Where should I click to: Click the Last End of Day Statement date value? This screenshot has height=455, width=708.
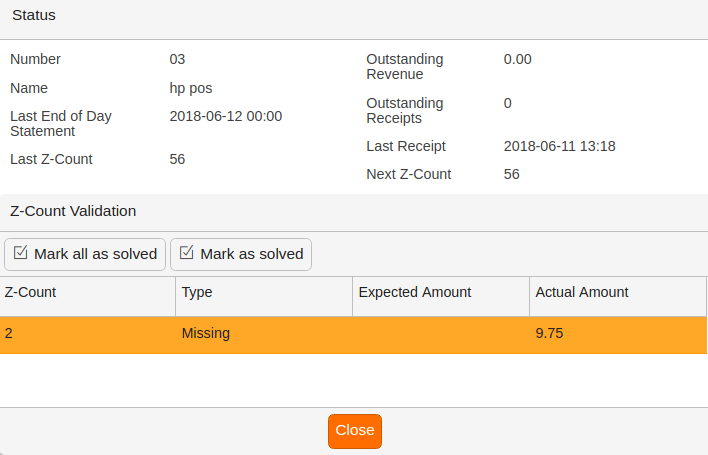pos(226,116)
